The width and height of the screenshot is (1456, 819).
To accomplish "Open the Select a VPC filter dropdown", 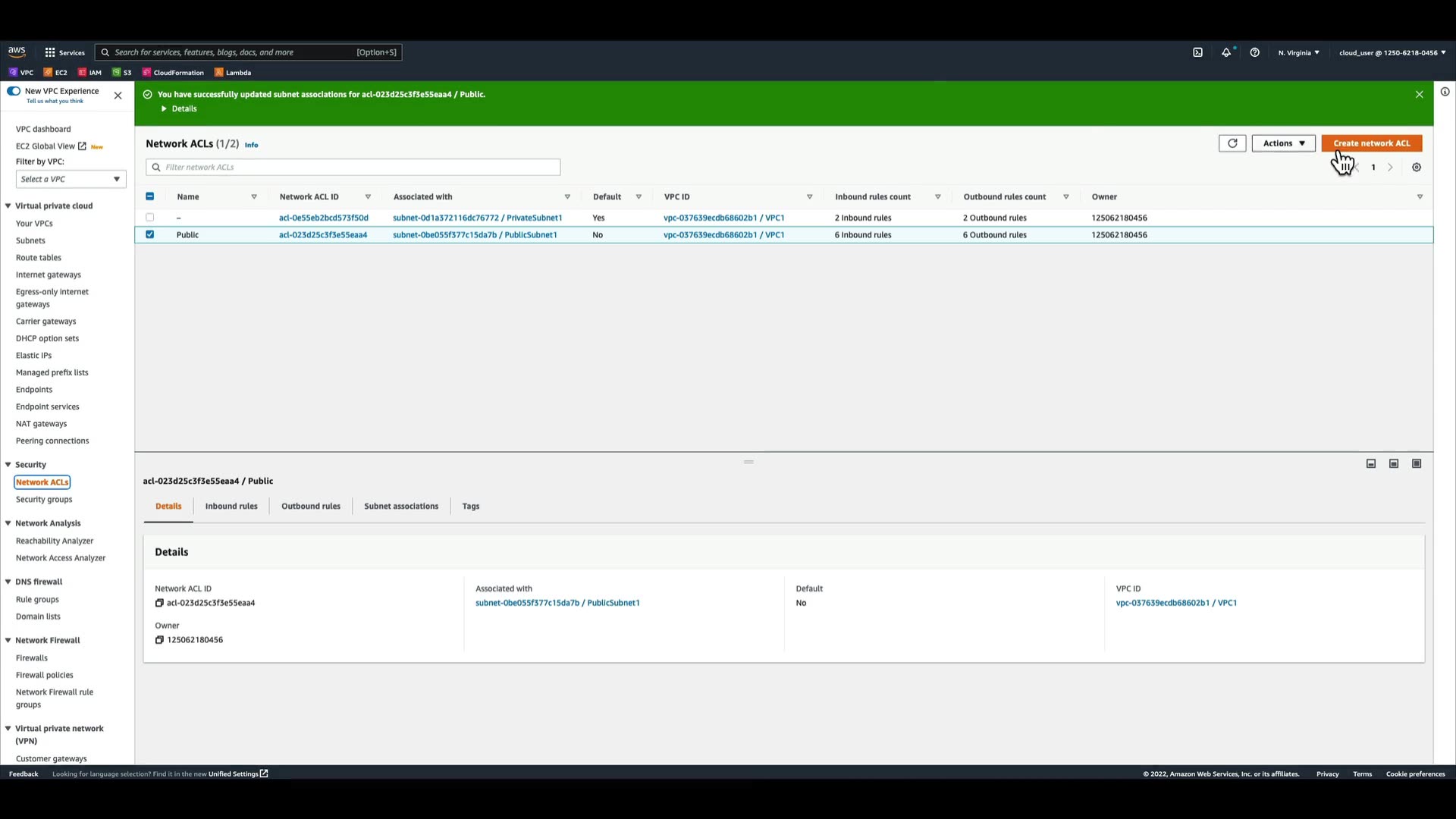I will pyautogui.click(x=71, y=179).
